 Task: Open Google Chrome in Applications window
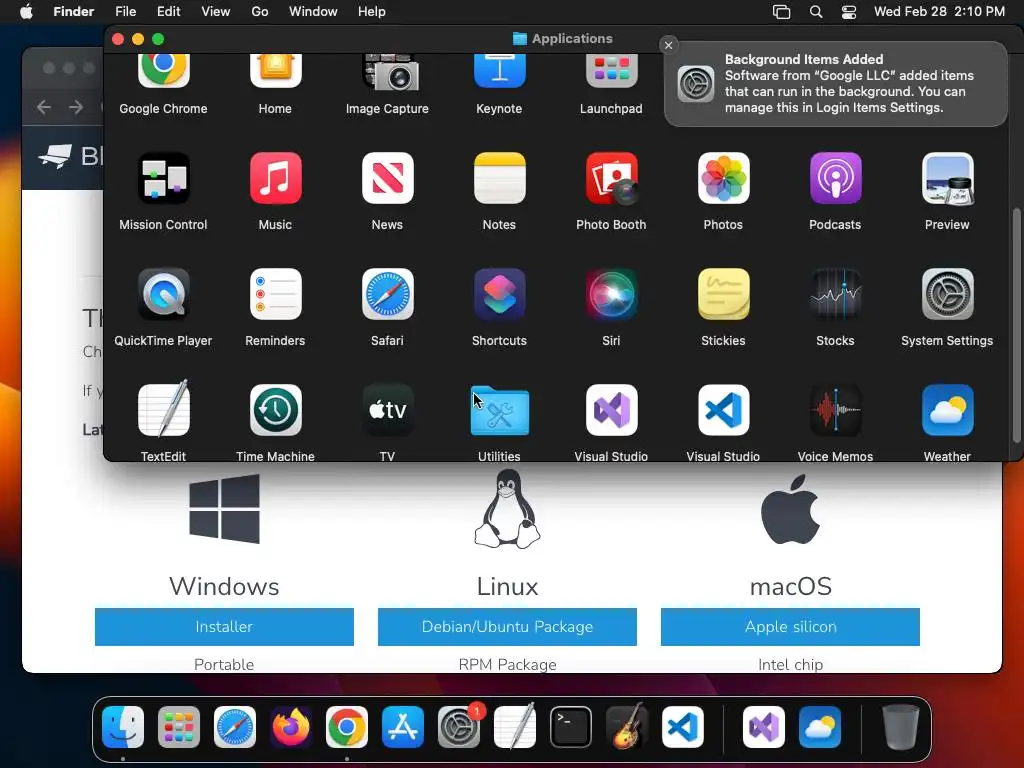163,71
